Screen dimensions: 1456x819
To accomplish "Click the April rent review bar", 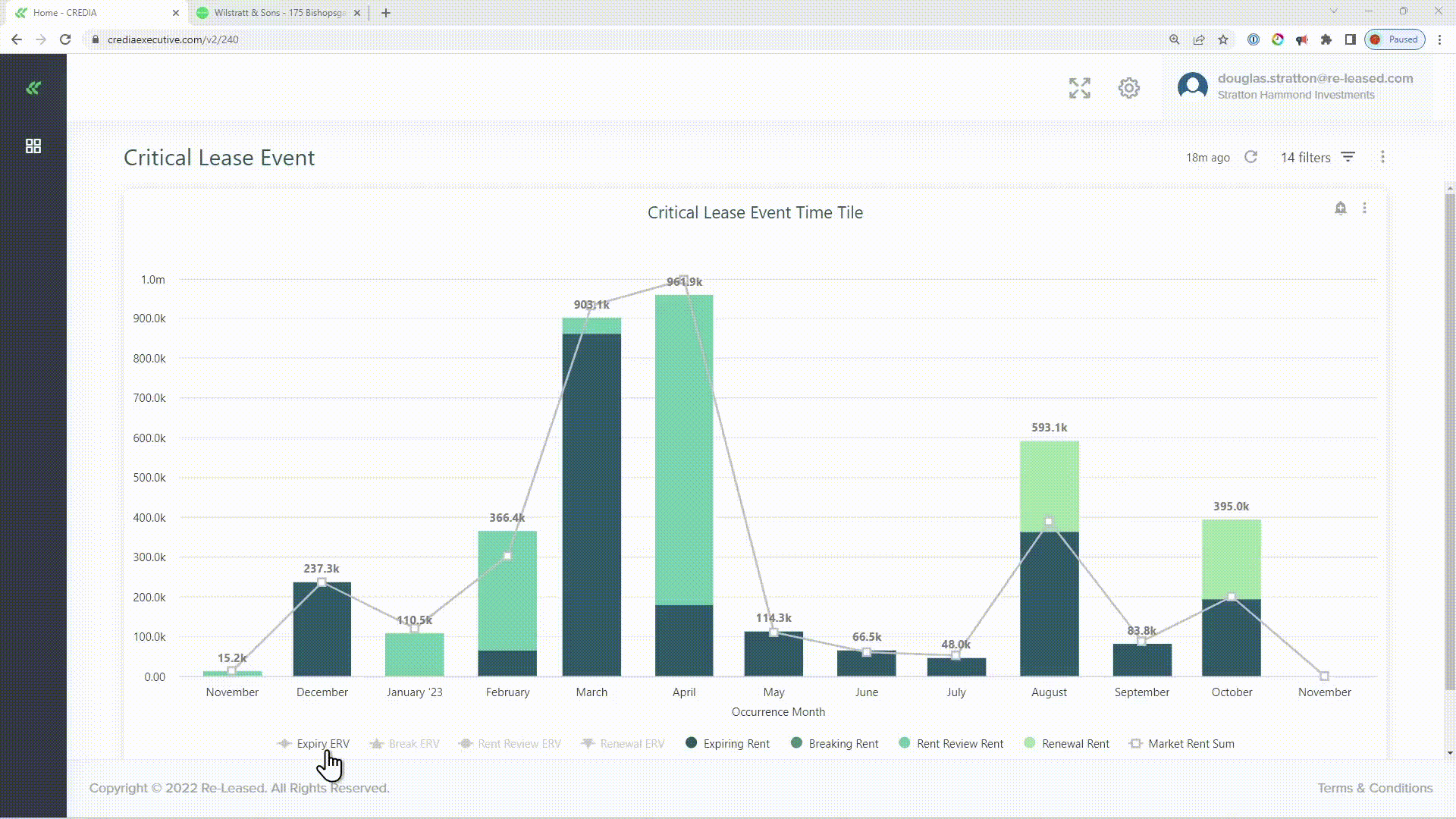I will (x=684, y=450).
